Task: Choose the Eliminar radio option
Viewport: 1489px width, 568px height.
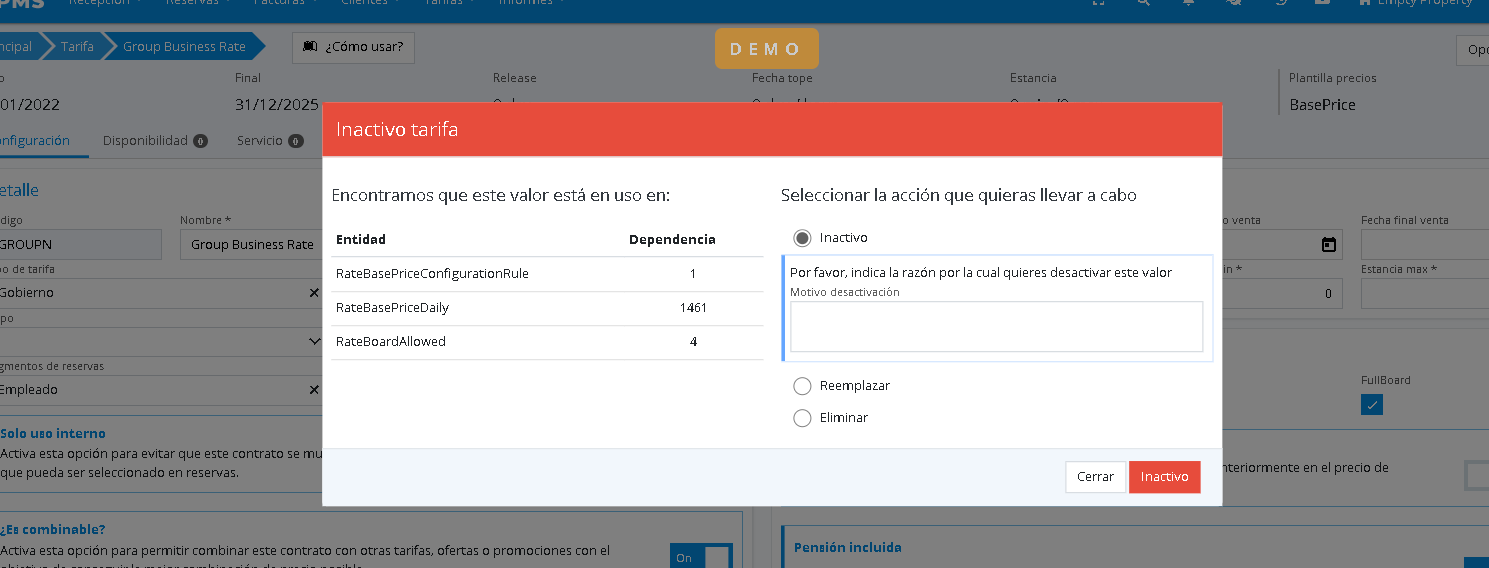Action: coord(802,418)
